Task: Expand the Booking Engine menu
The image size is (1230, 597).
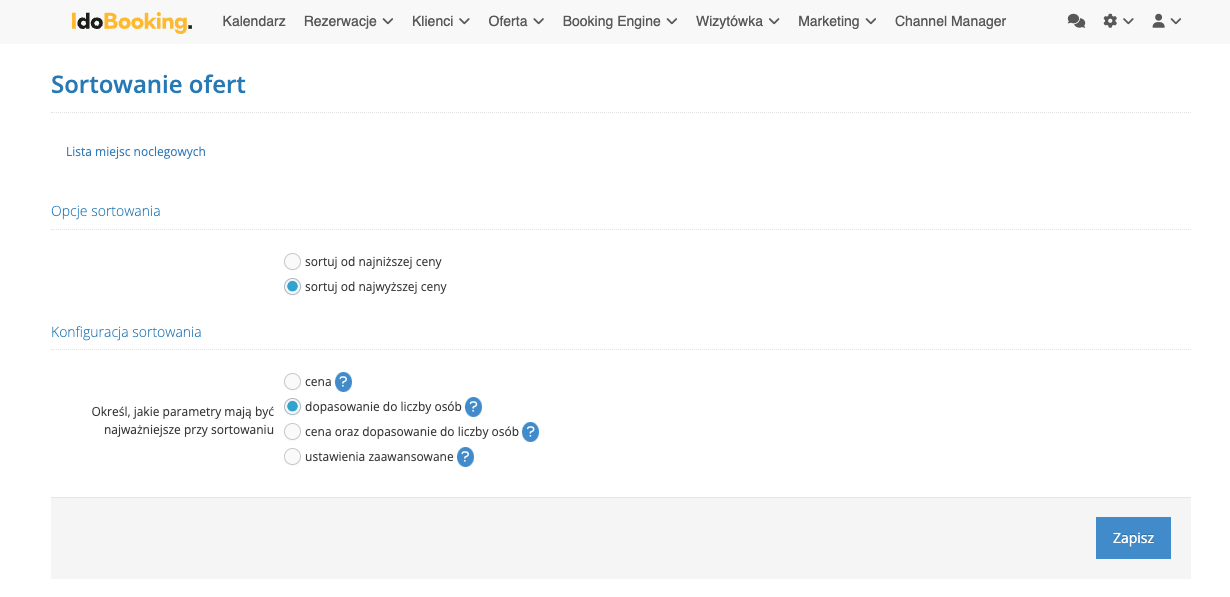Action: (x=619, y=21)
